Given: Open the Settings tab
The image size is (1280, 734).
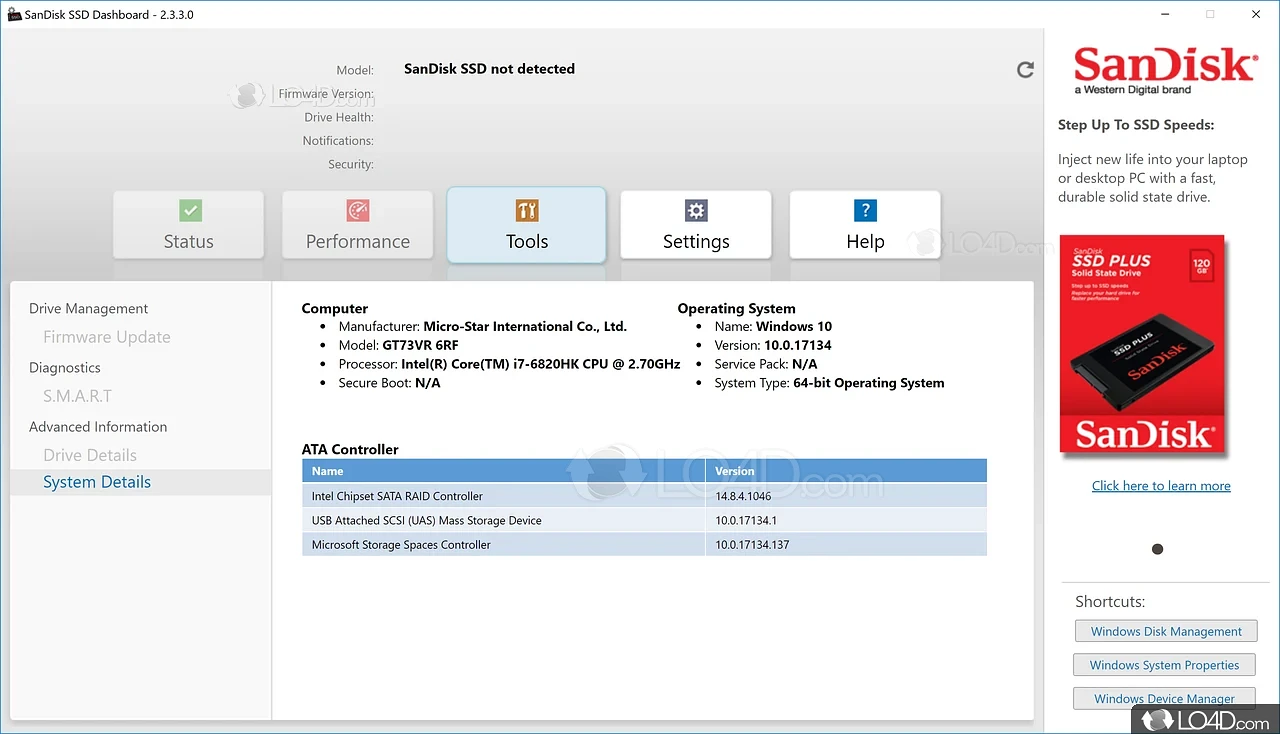Looking at the screenshot, I should coord(696,226).
